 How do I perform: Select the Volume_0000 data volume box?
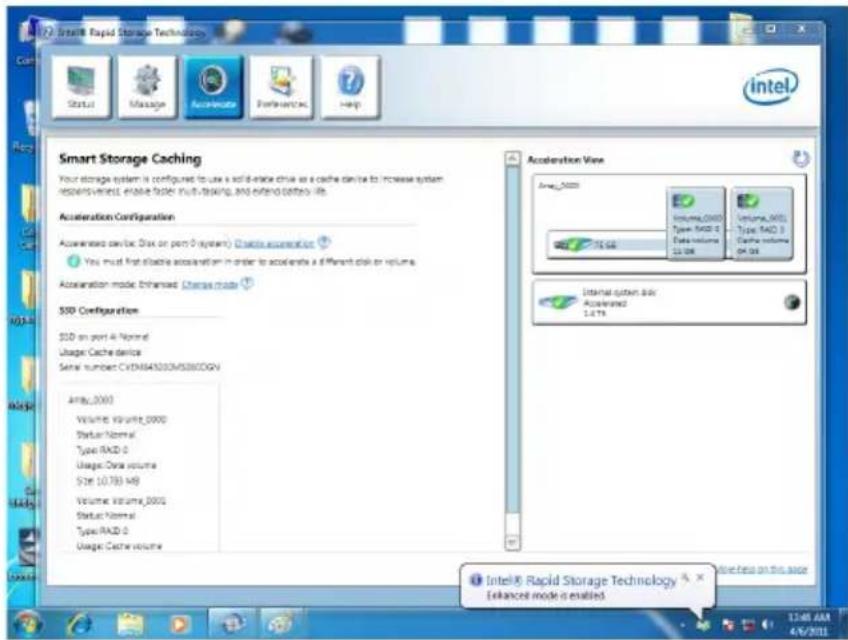point(696,223)
